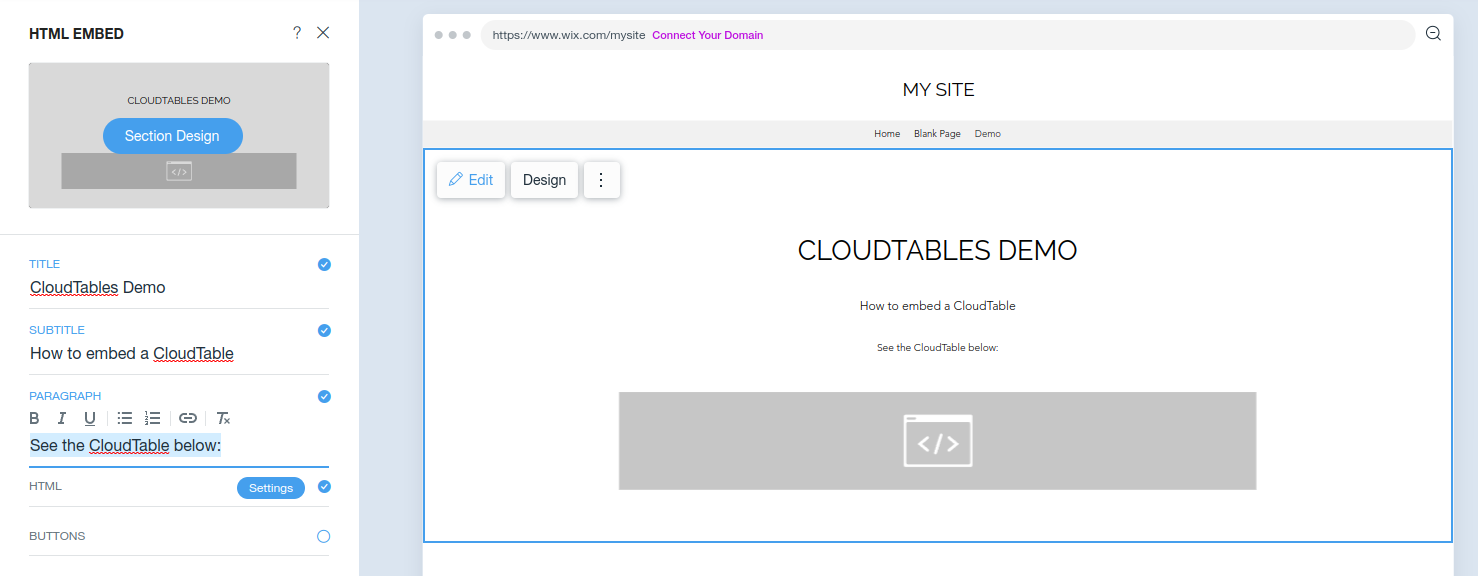Click the paragraph text See the CloudTable below

coord(125,445)
